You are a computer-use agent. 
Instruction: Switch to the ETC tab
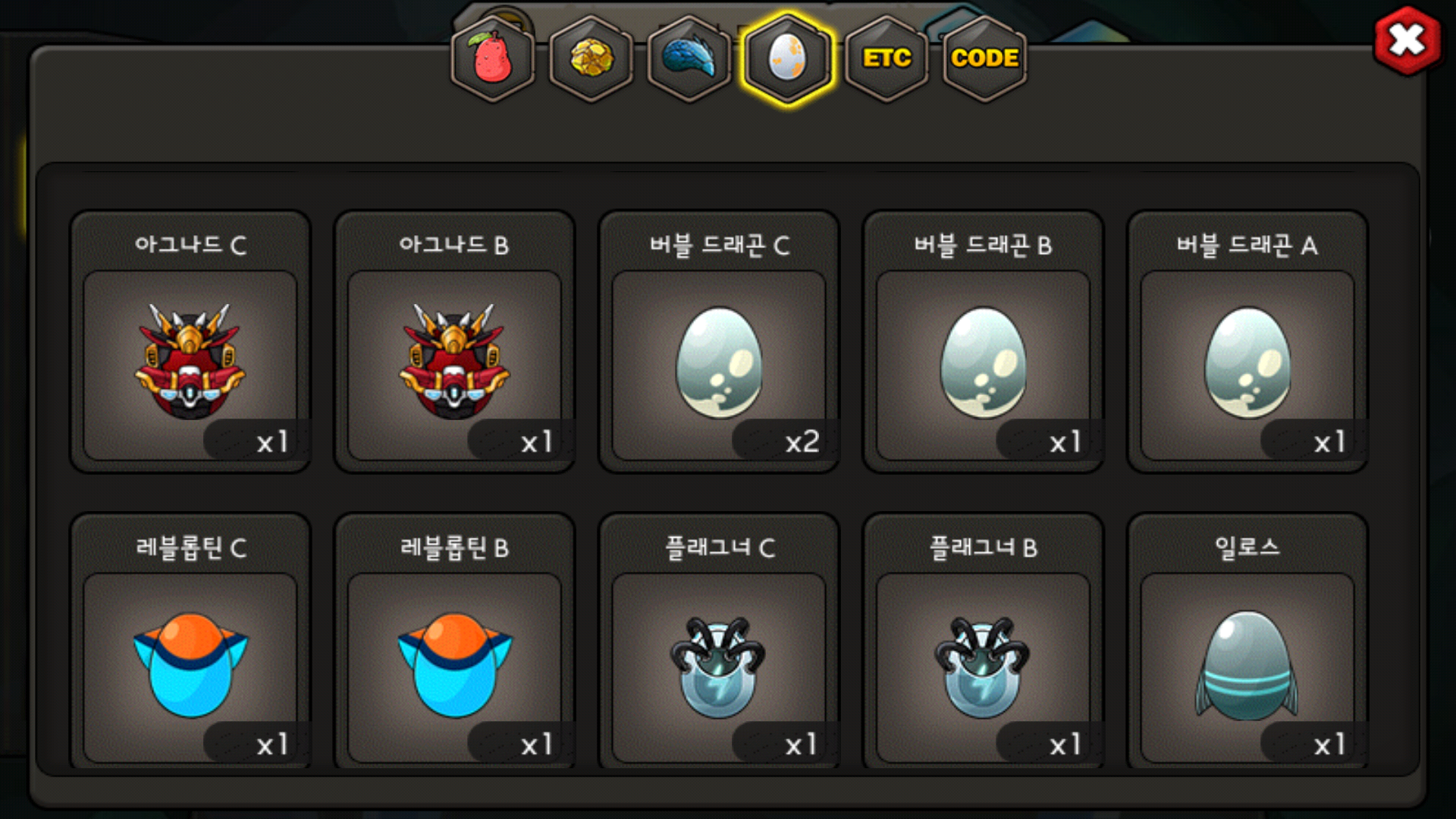[886, 58]
